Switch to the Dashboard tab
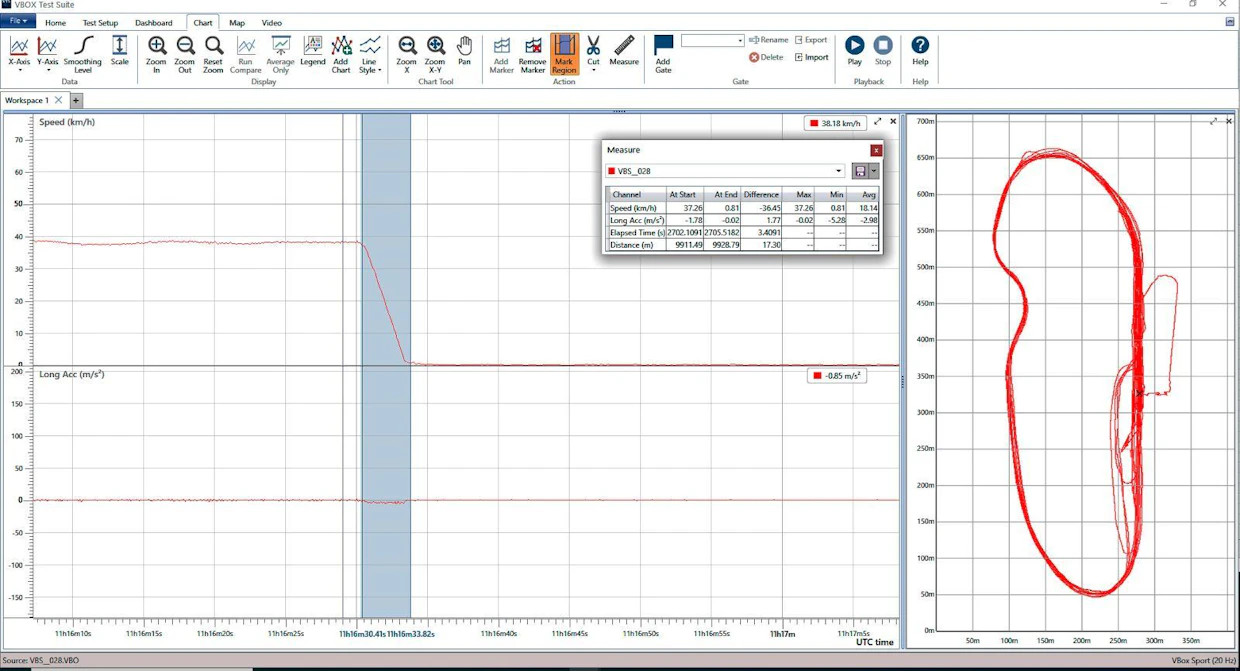 pos(154,22)
